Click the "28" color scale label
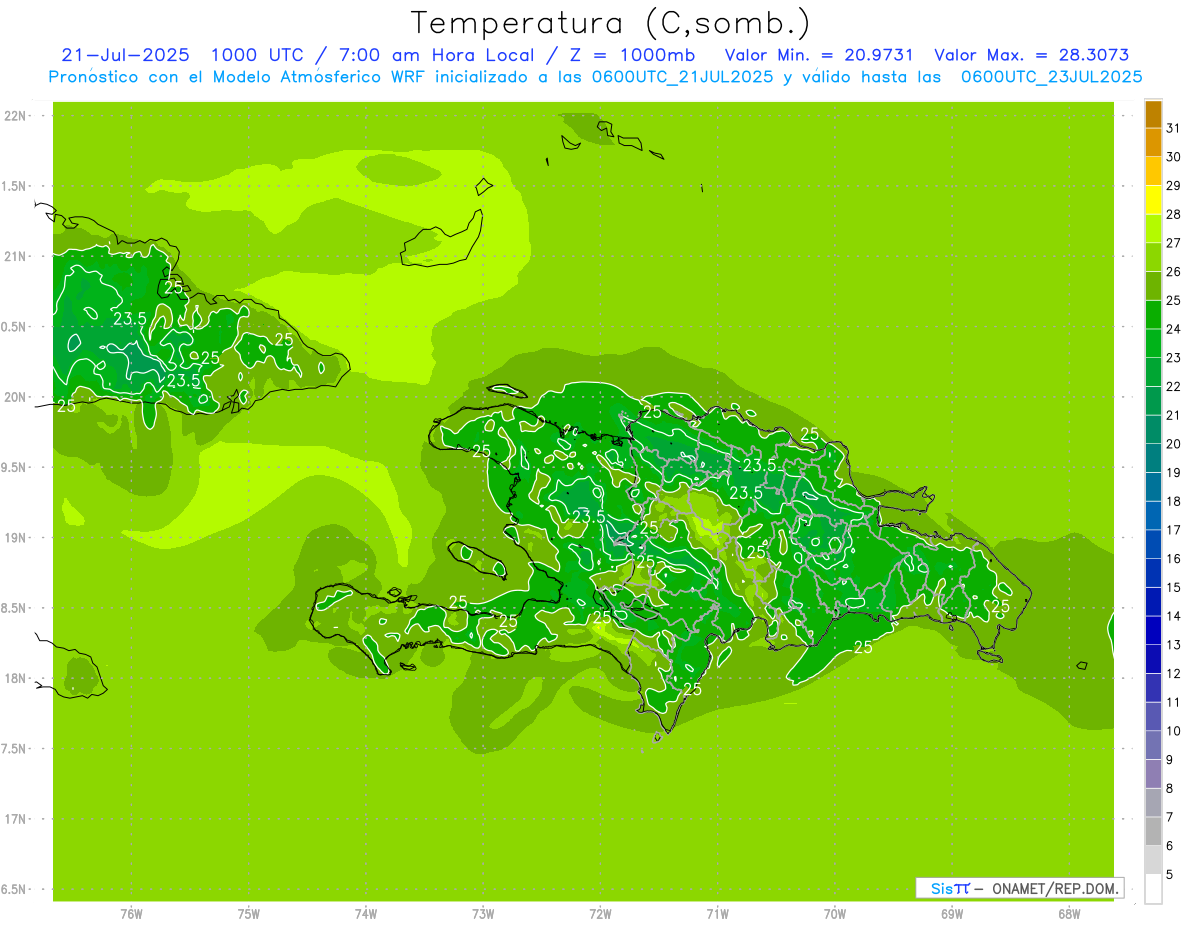 (x=1174, y=214)
